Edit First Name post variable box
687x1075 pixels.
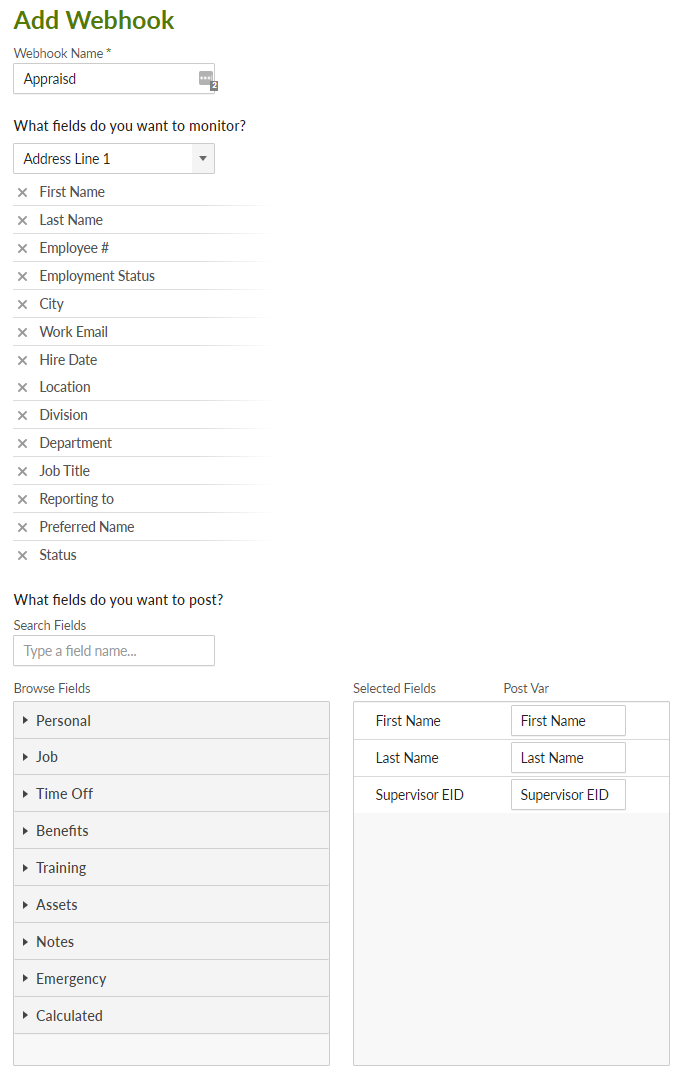point(568,721)
